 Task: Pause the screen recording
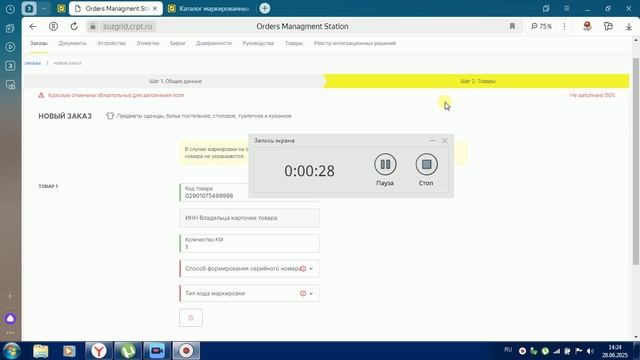point(385,164)
